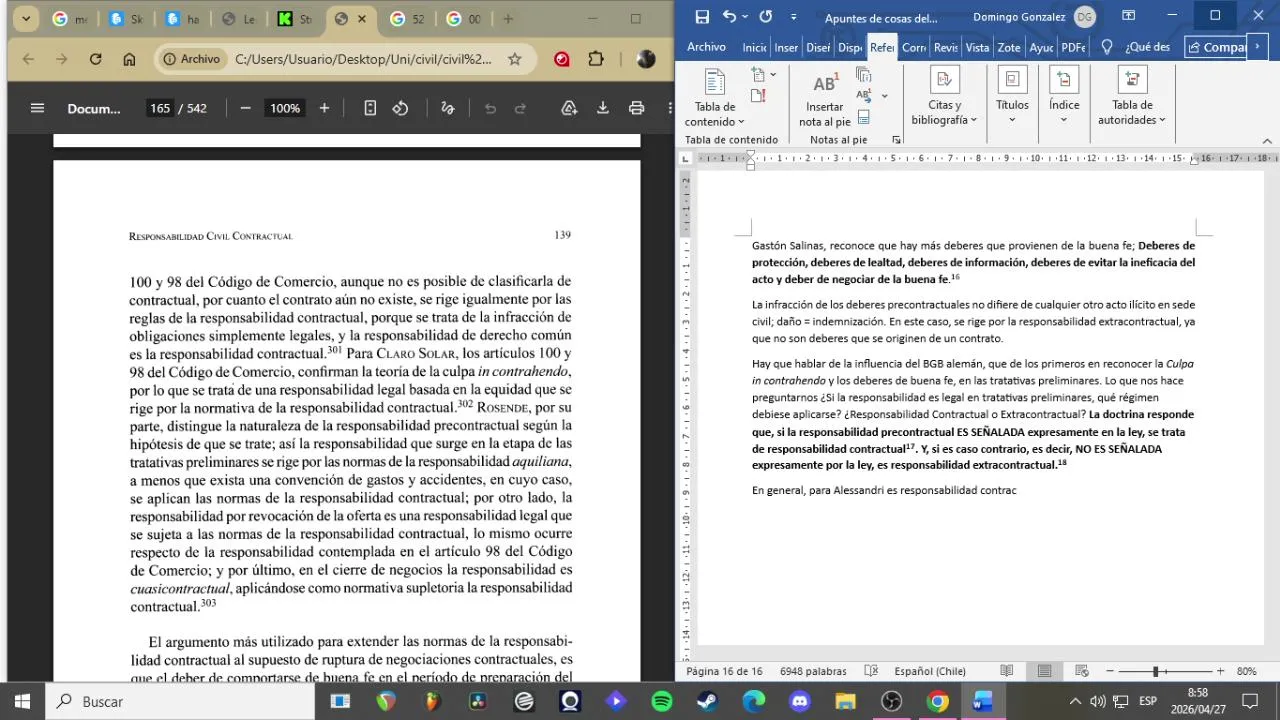Open the Chrome profile avatar
Image resolution: width=1280 pixels, height=720 pixels.
click(x=646, y=59)
